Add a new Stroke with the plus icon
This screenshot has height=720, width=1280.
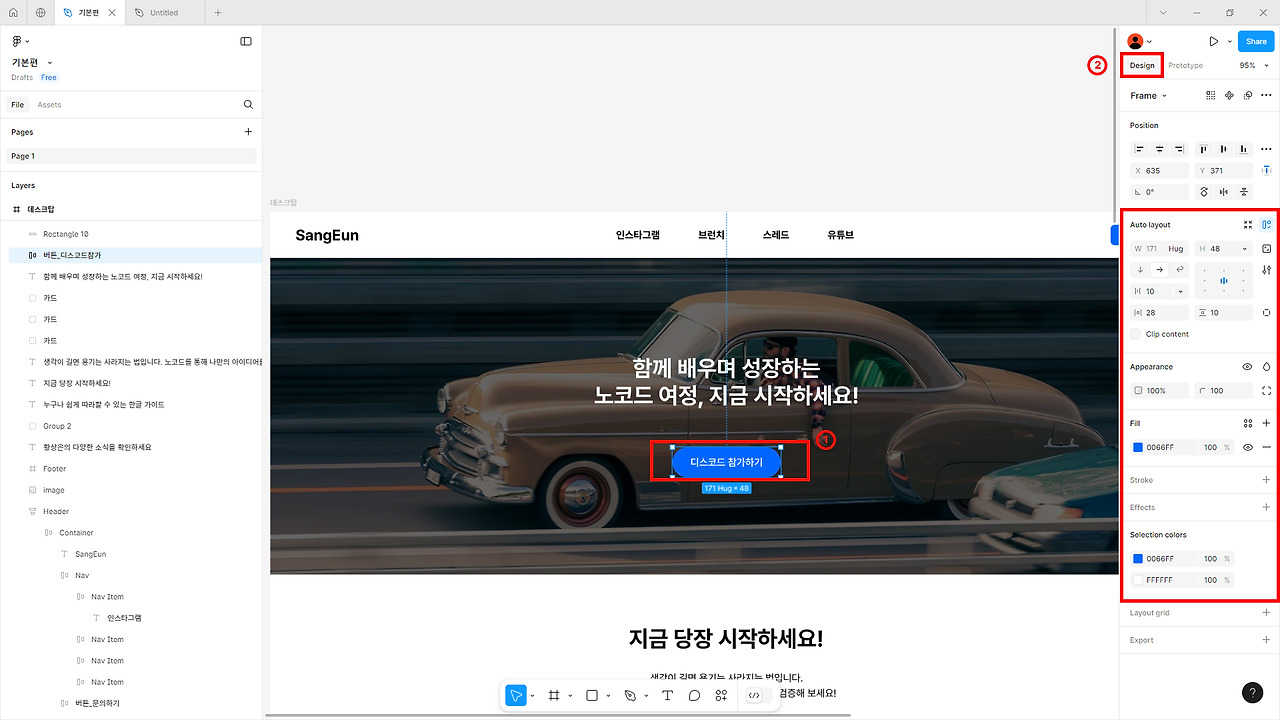click(x=1266, y=479)
